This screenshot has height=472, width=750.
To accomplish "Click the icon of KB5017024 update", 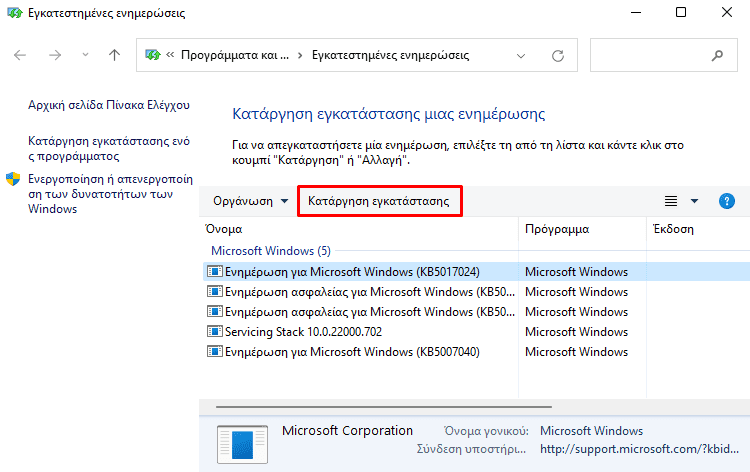I will [x=215, y=272].
